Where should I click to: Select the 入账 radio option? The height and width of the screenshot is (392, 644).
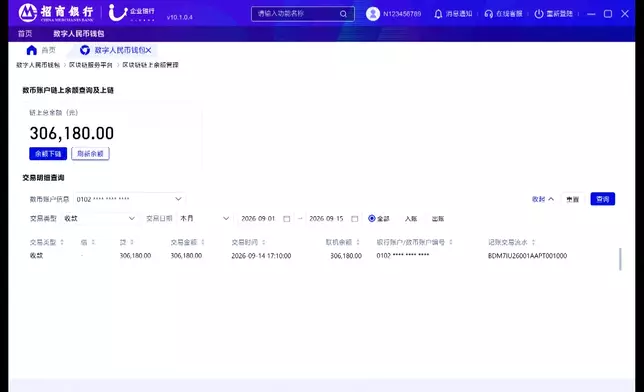[411, 219]
